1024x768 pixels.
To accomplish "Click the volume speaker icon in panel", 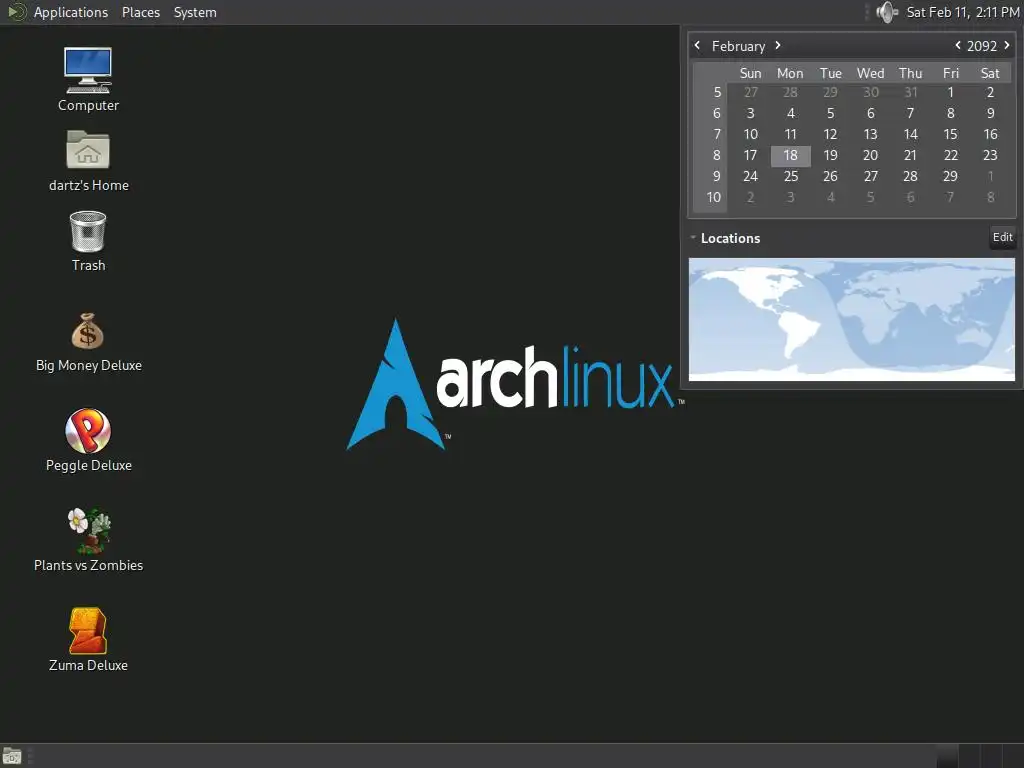I will coord(886,12).
